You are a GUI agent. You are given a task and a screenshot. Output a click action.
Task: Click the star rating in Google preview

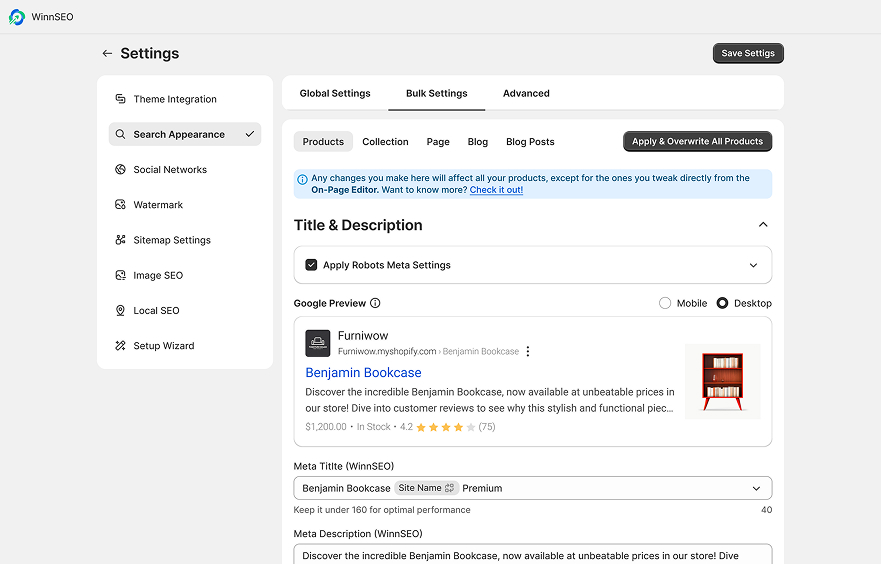pyautogui.click(x=446, y=427)
